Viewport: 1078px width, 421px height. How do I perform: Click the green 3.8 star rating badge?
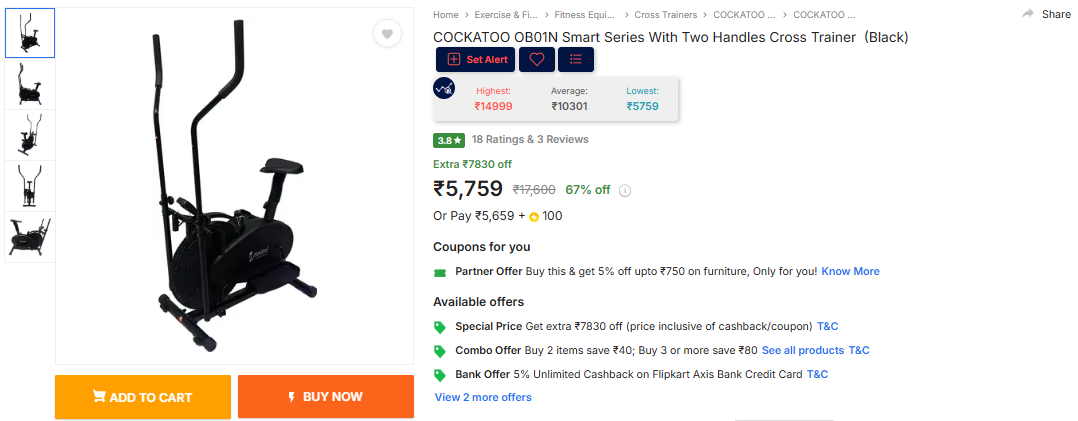449,140
